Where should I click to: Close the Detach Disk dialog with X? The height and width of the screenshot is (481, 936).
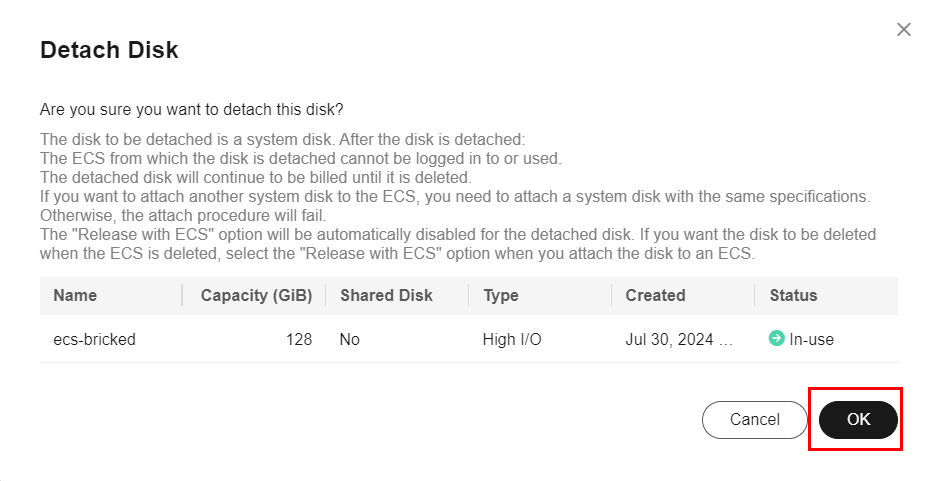[x=904, y=30]
